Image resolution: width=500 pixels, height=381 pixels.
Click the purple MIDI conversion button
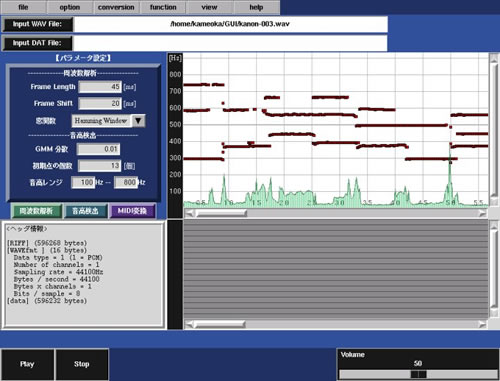[132, 211]
